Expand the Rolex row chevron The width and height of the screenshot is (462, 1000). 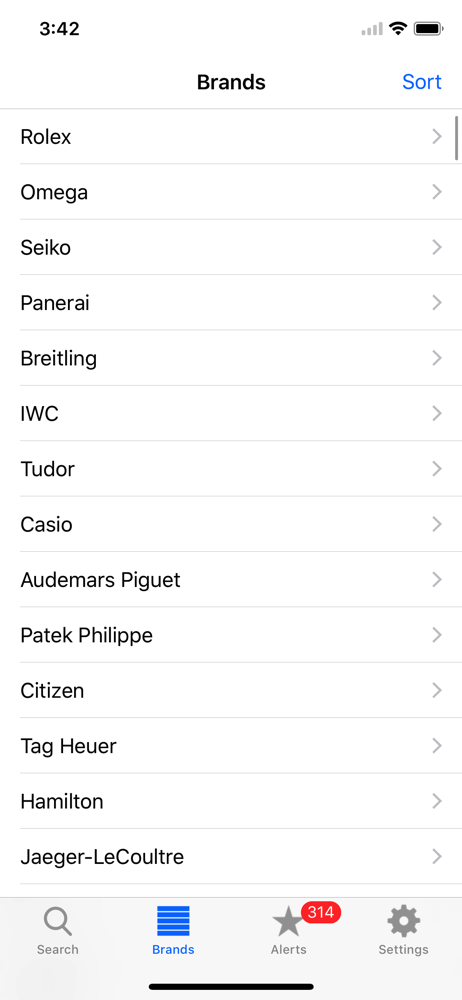[x=437, y=136]
